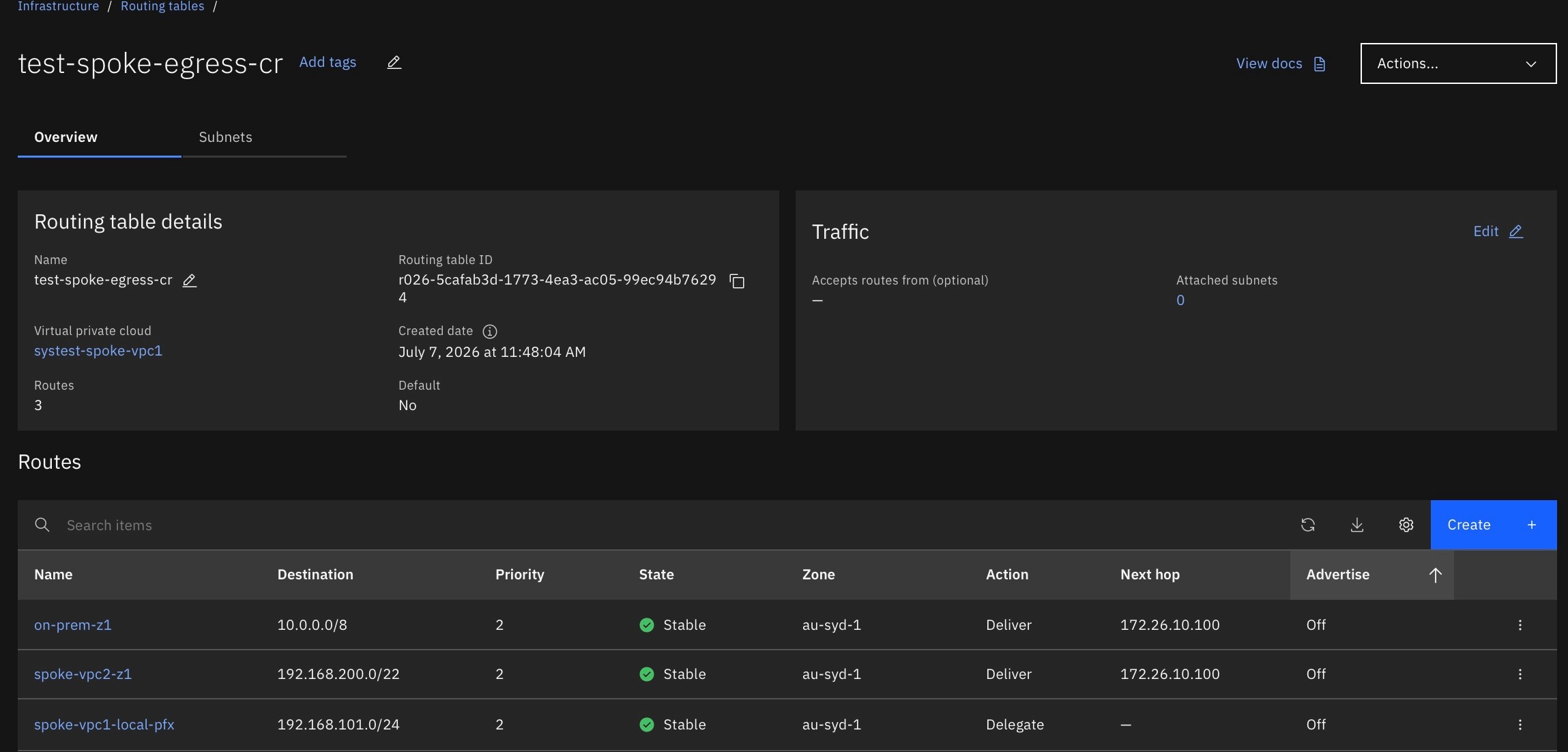Open the Infrastructure breadcrumb
1568x752 pixels.
pos(59,6)
